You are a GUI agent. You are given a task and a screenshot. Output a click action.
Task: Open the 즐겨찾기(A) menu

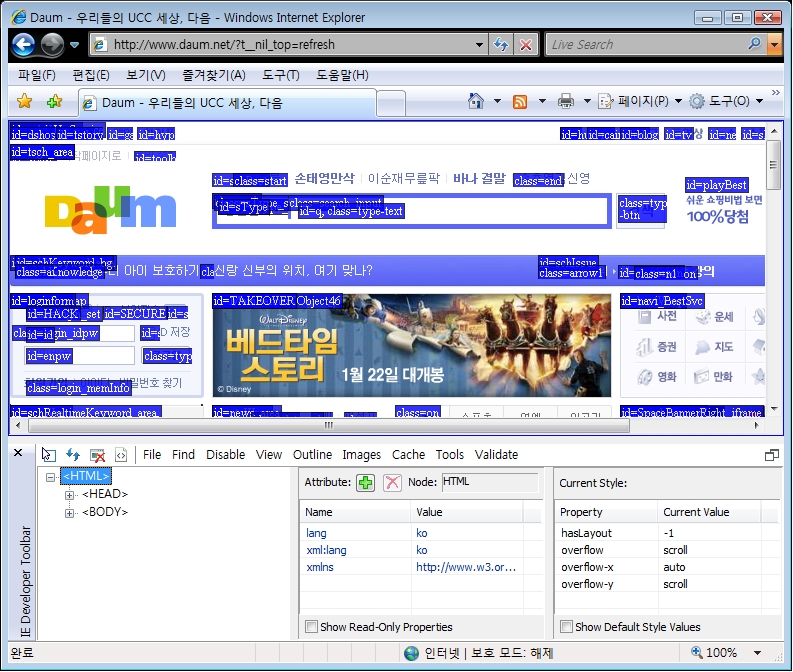point(214,75)
